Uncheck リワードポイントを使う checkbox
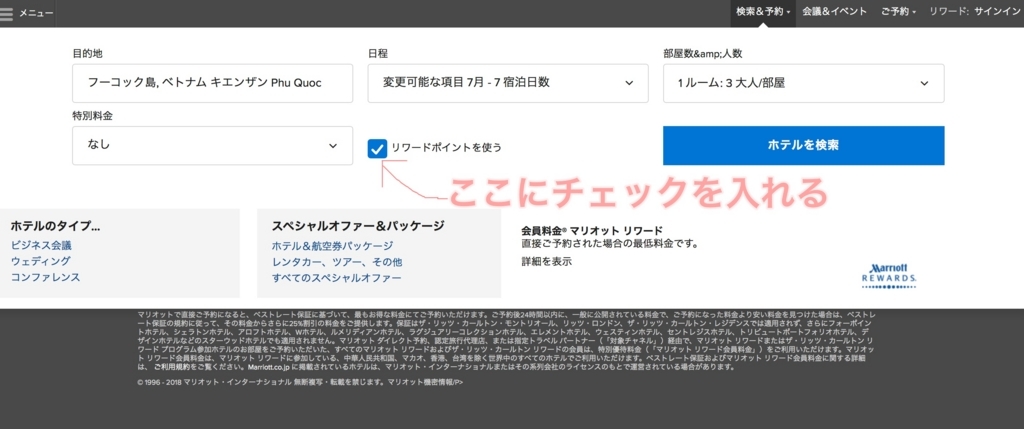This screenshot has height=429, width=1024. click(x=377, y=148)
